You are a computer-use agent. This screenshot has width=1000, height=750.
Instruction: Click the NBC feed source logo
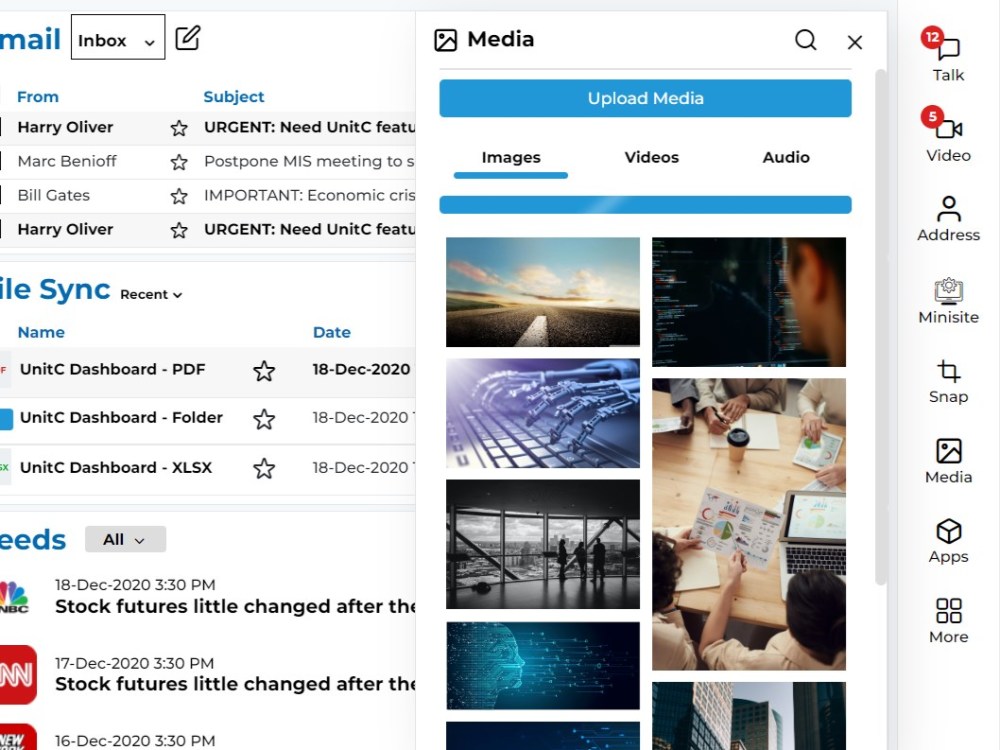pos(14,597)
